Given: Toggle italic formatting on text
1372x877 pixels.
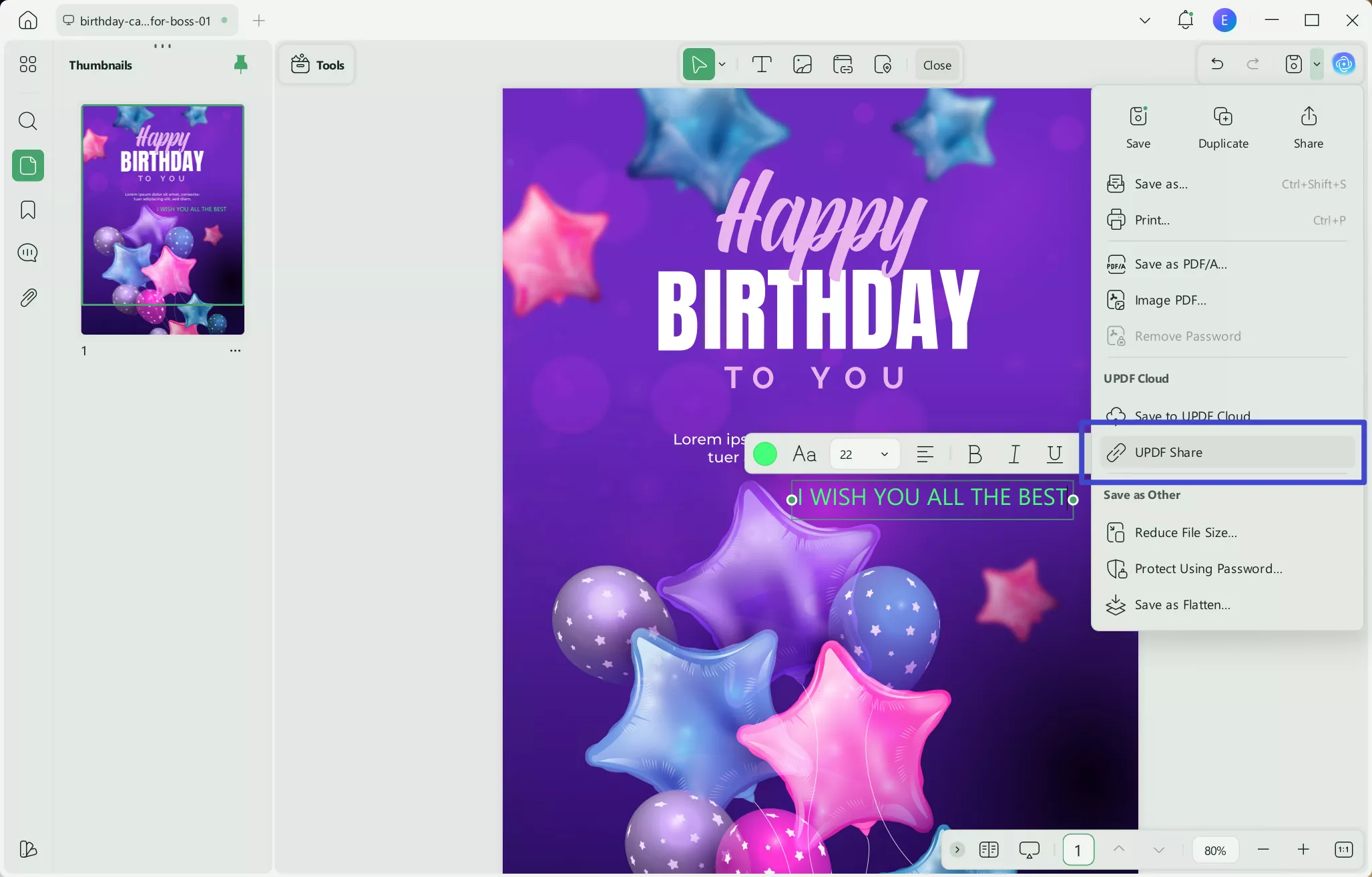Looking at the screenshot, I should pyautogui.click(x=1014, y=454).
